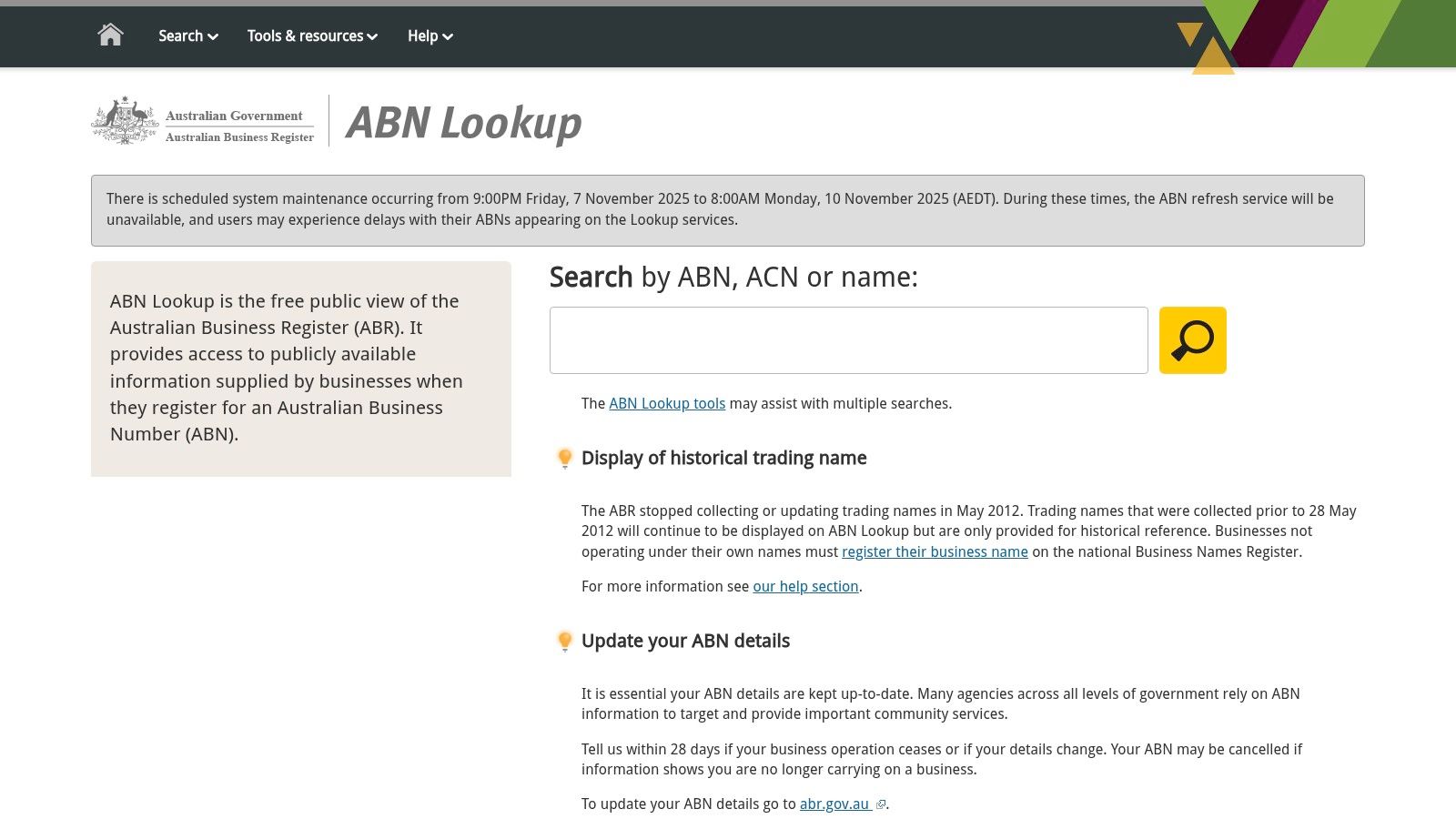The height and width of the screenshot is (819, 1456).
Task: Go to the home page icon
Action: pyautogui.click(x=110, y=35)
